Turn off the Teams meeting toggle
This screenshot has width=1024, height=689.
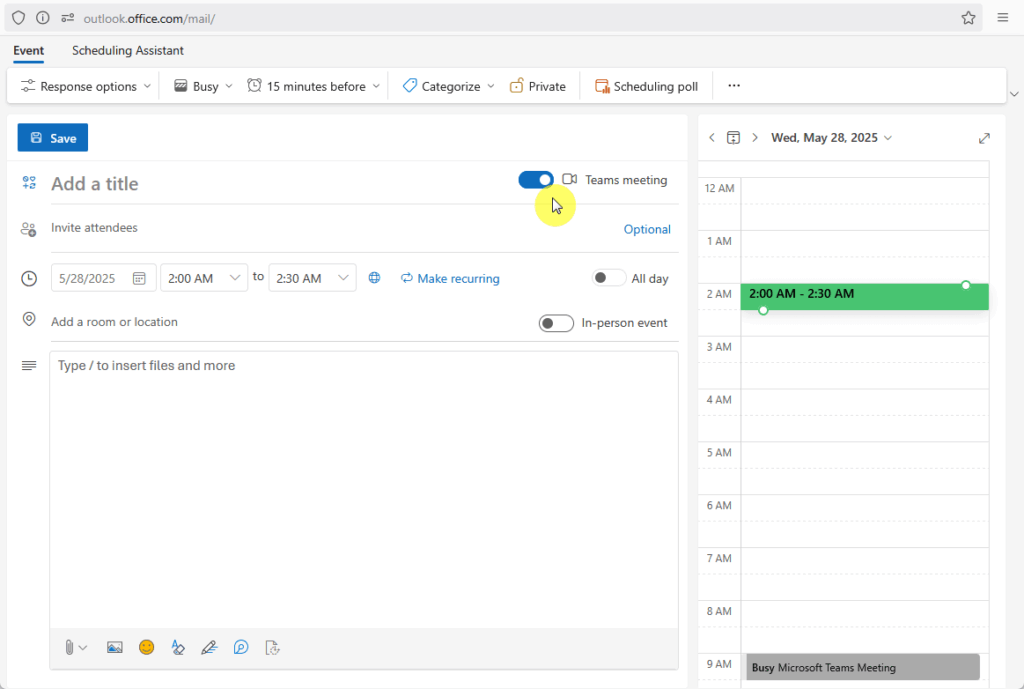[x=536, y=180]
